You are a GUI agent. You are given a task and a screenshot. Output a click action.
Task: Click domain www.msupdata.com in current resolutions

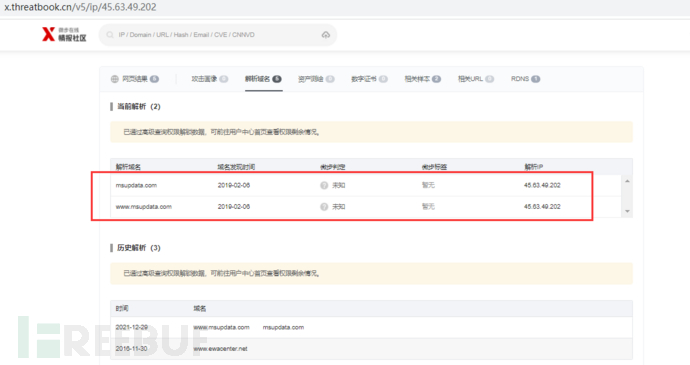pyautogui.click(x=143, y=206)
